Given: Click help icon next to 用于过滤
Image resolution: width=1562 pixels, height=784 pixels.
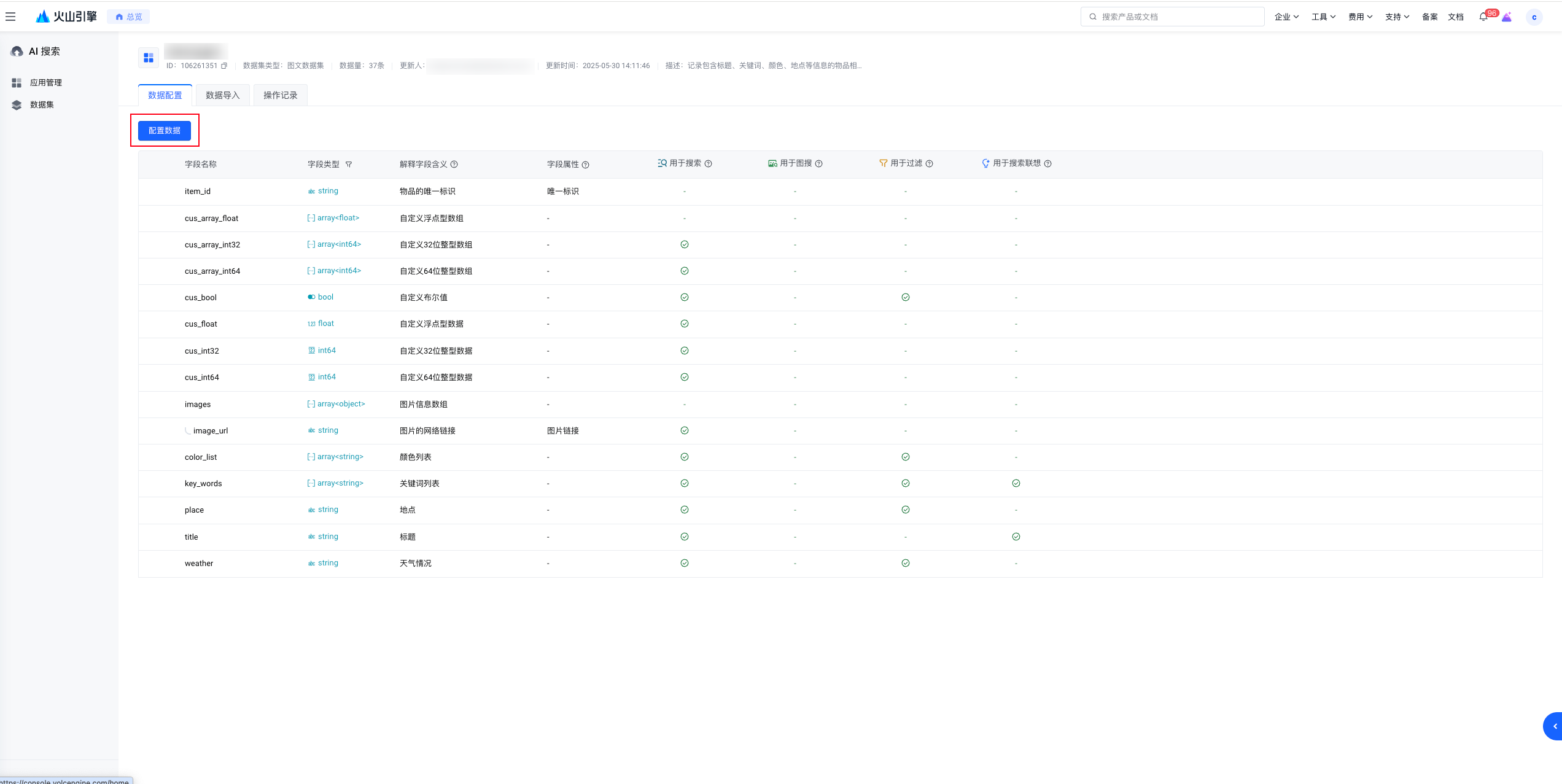Looking at the screenshot, I should (930, 164).
